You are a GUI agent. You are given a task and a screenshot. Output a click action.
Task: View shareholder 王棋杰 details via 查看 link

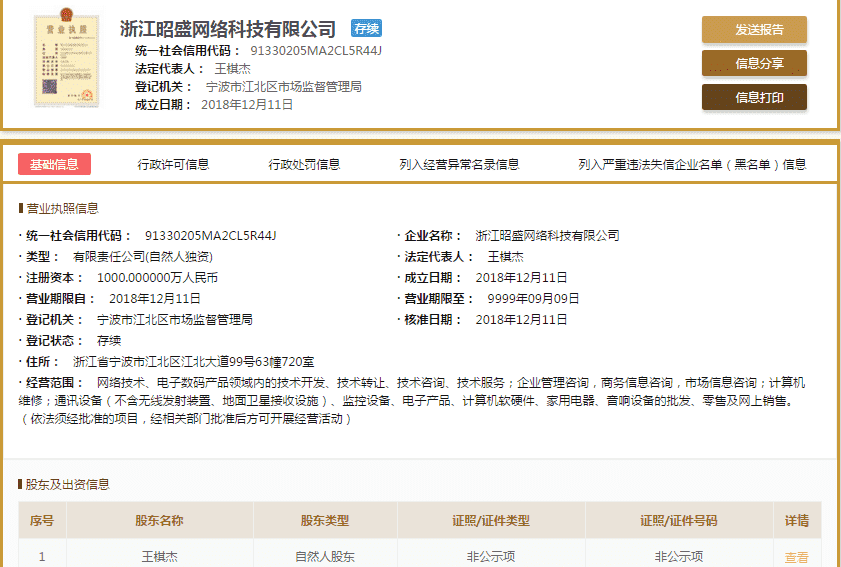(796, 557)
